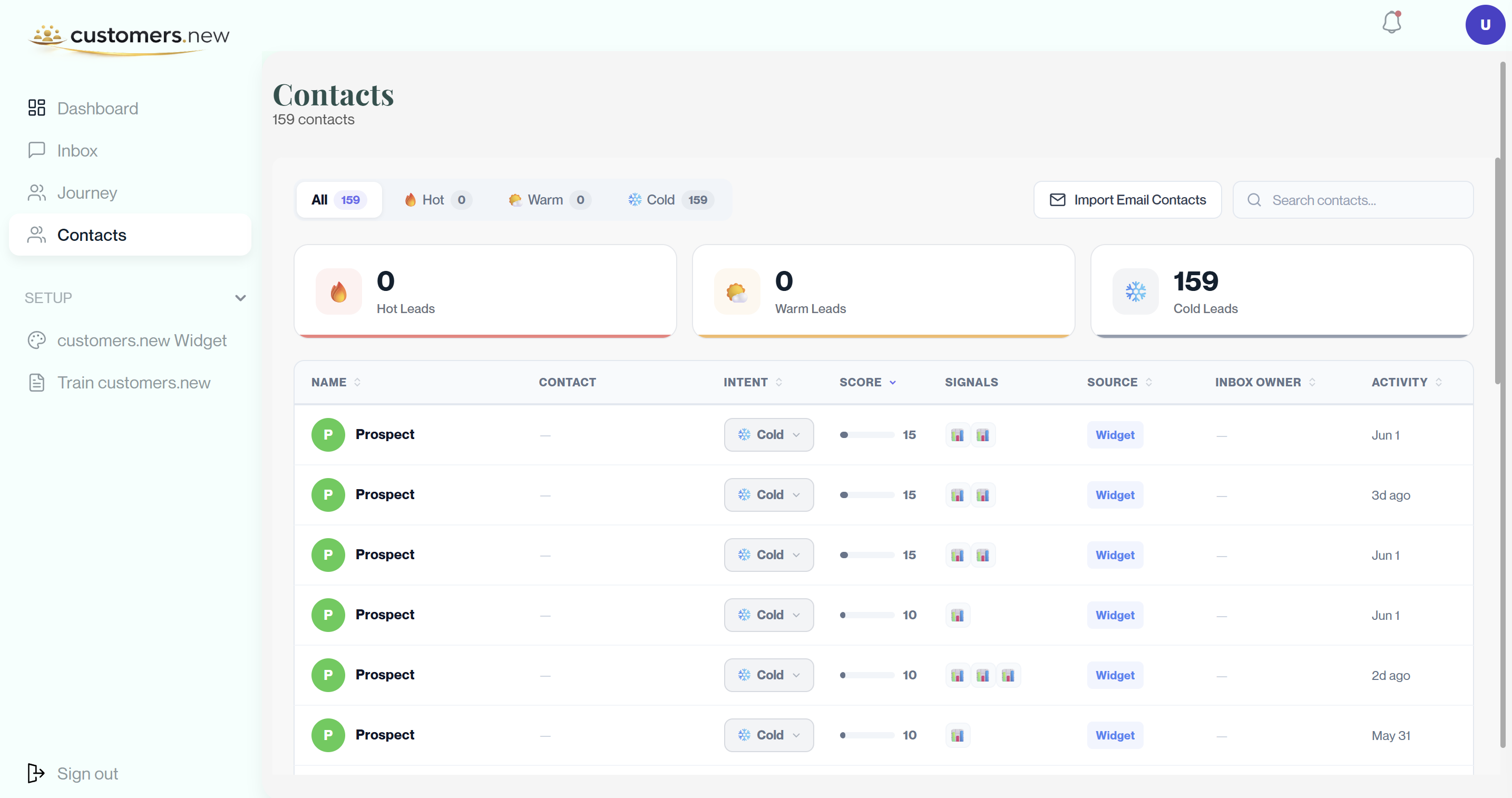Click Widget source badge, May 31 row
Screen dimensions: 1512x798
tap(1115, 735)
